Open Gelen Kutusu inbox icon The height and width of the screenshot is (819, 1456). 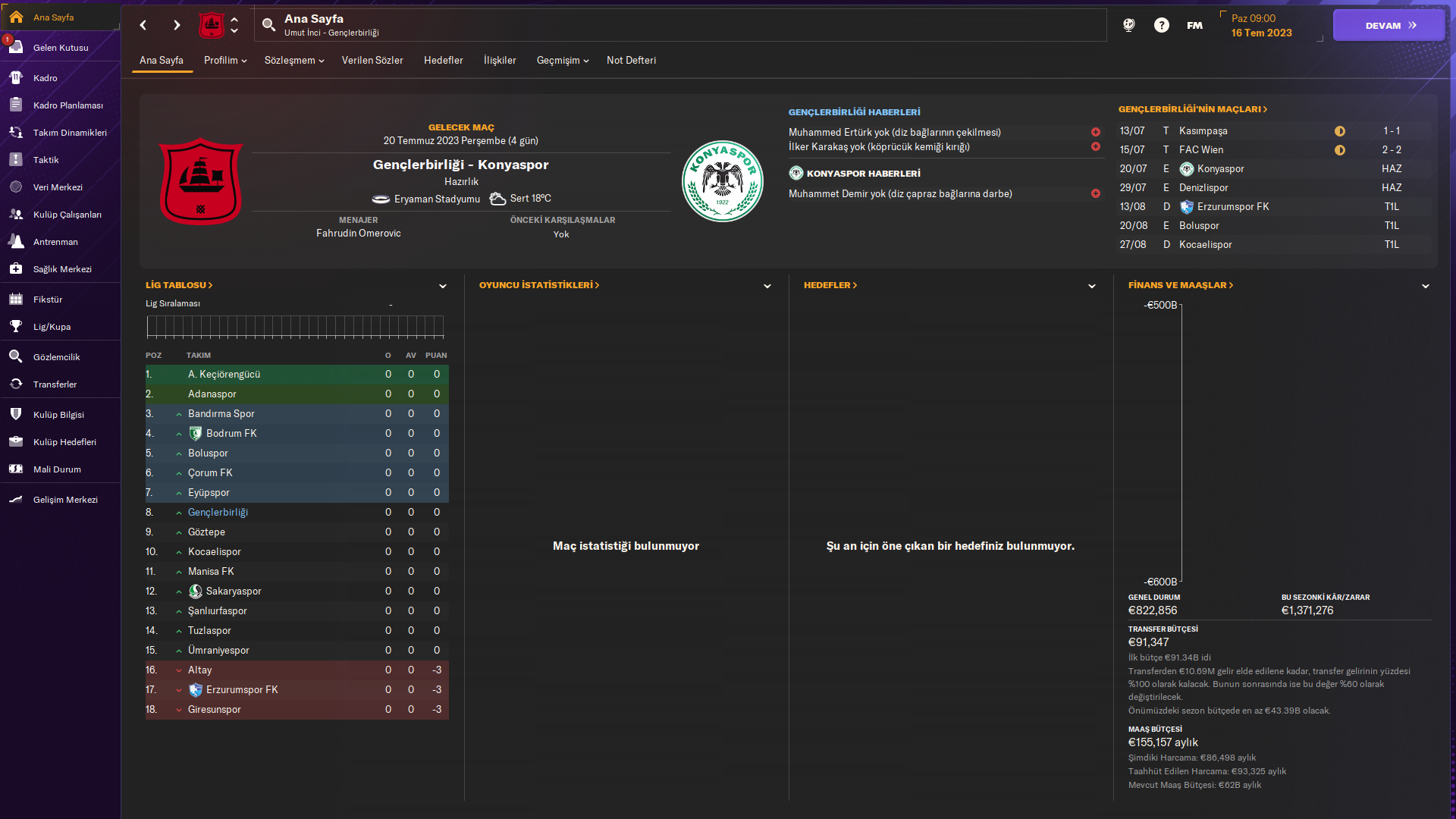pos(16,47)
